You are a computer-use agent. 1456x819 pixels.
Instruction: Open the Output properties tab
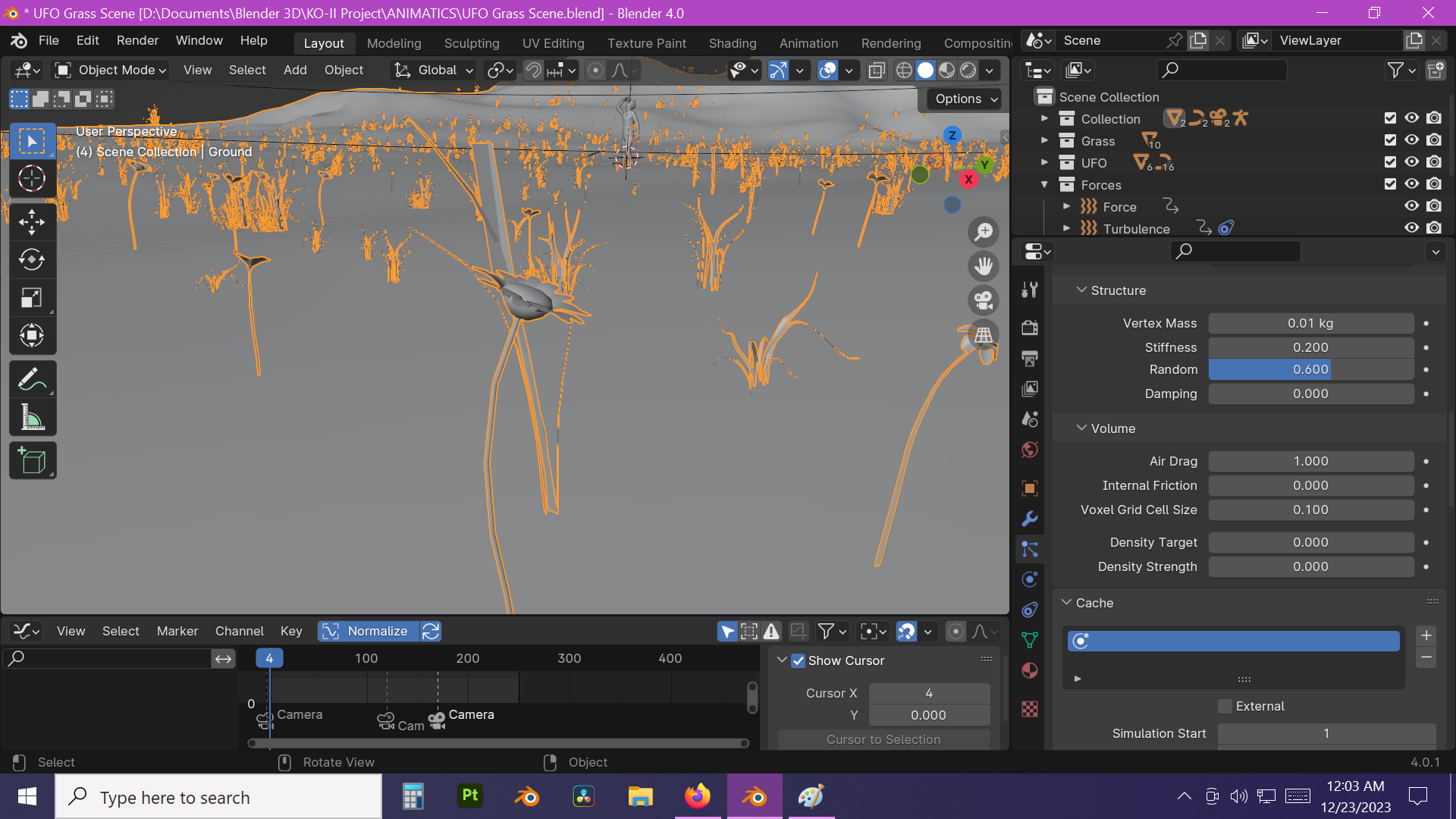1030,358
